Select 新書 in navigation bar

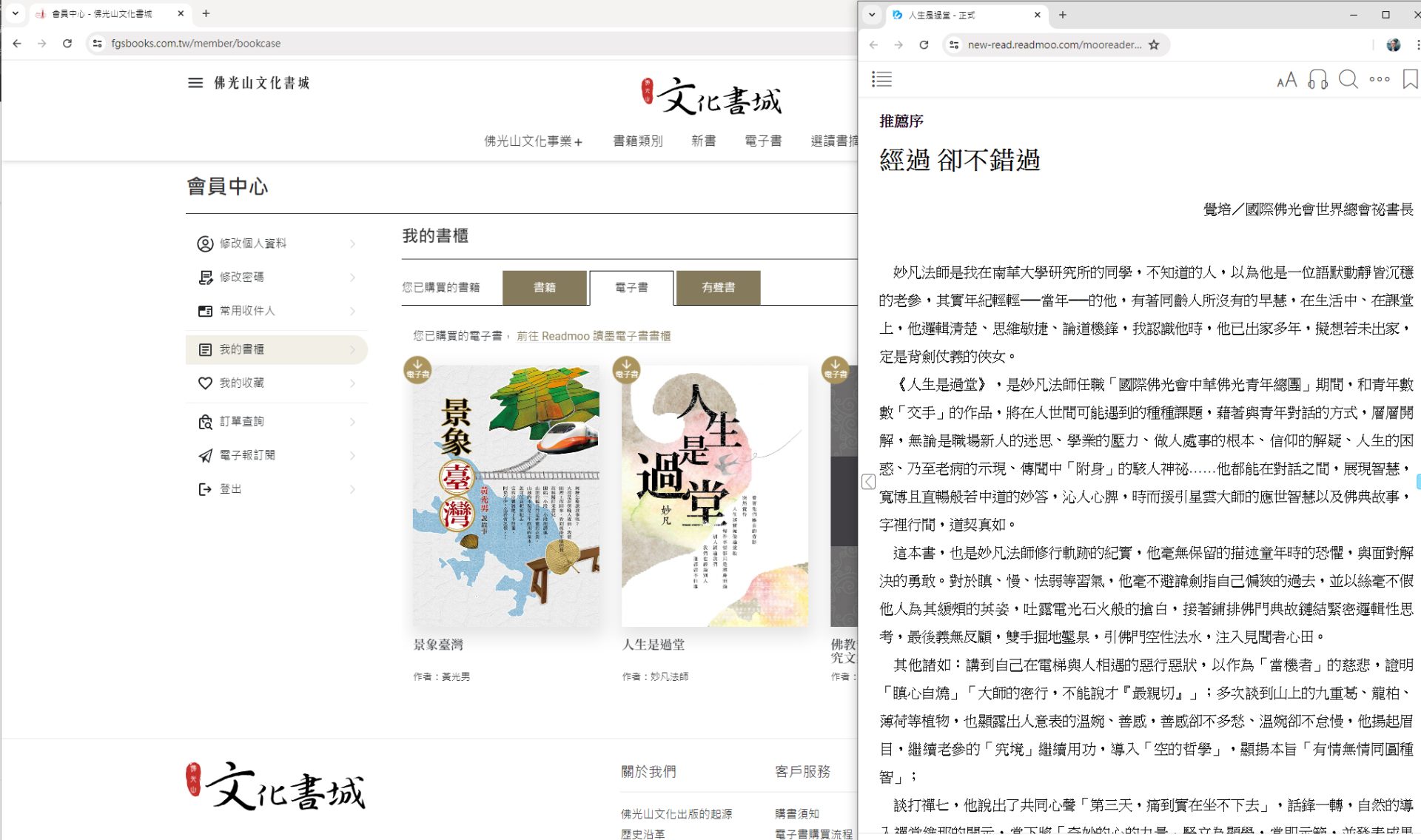point(703,141)
